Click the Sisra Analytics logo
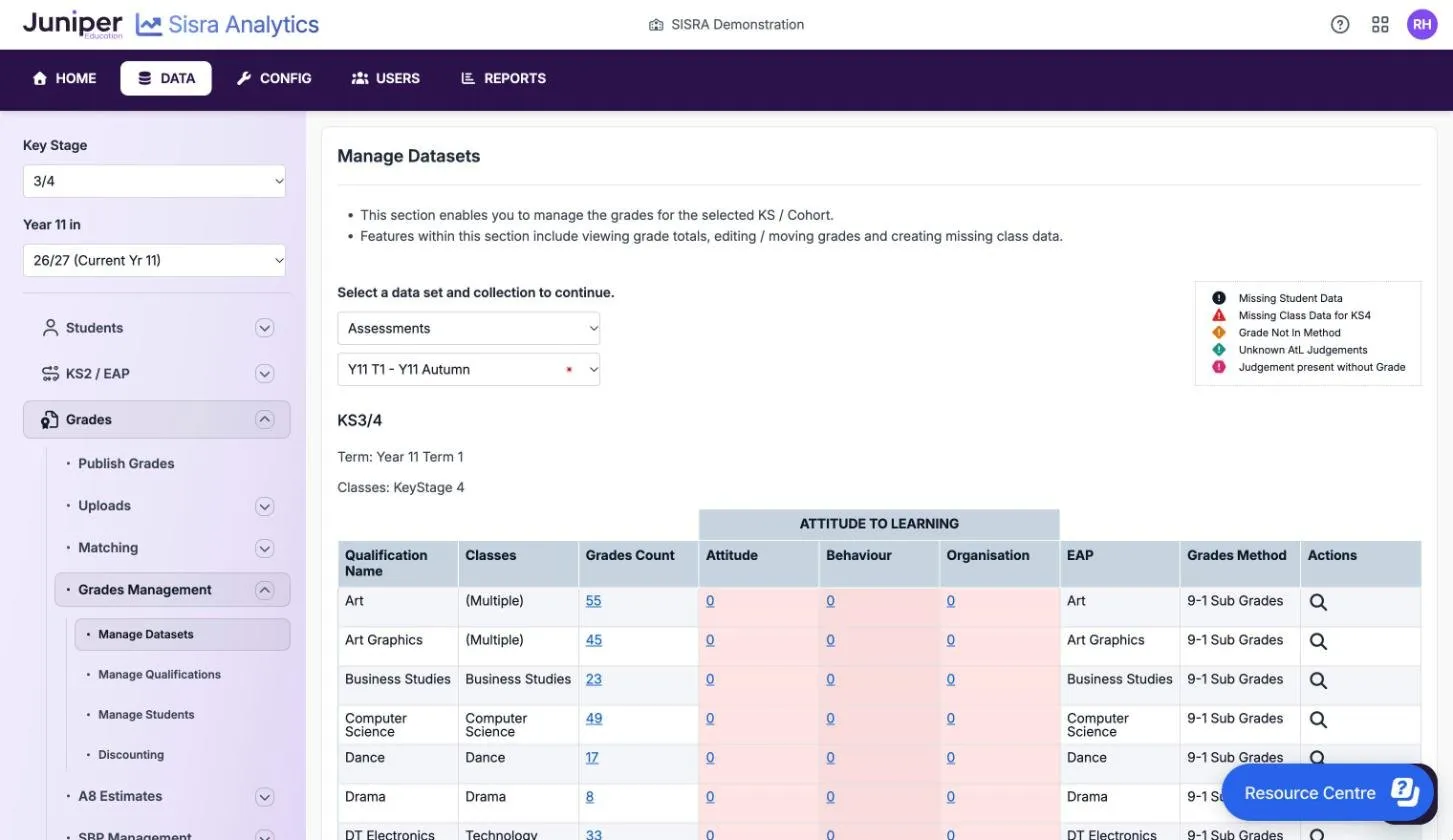Viewport: 1453px width, 840px height. coord(228,25)
